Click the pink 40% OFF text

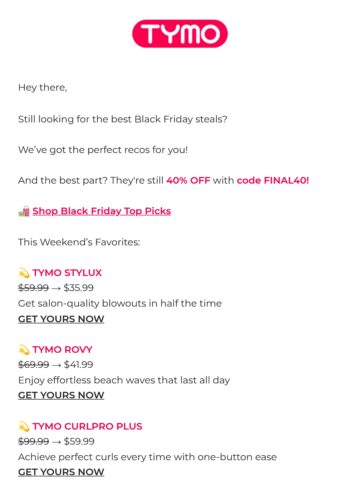click(188, 180)
